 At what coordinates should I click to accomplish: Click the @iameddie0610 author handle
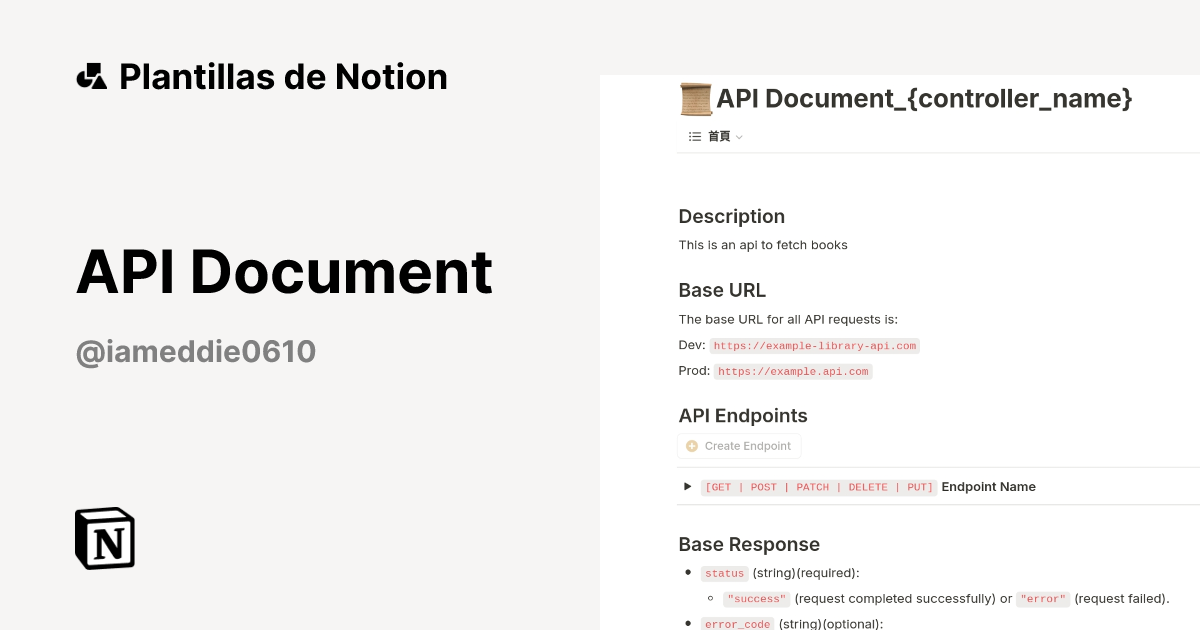tap(196, 351)
